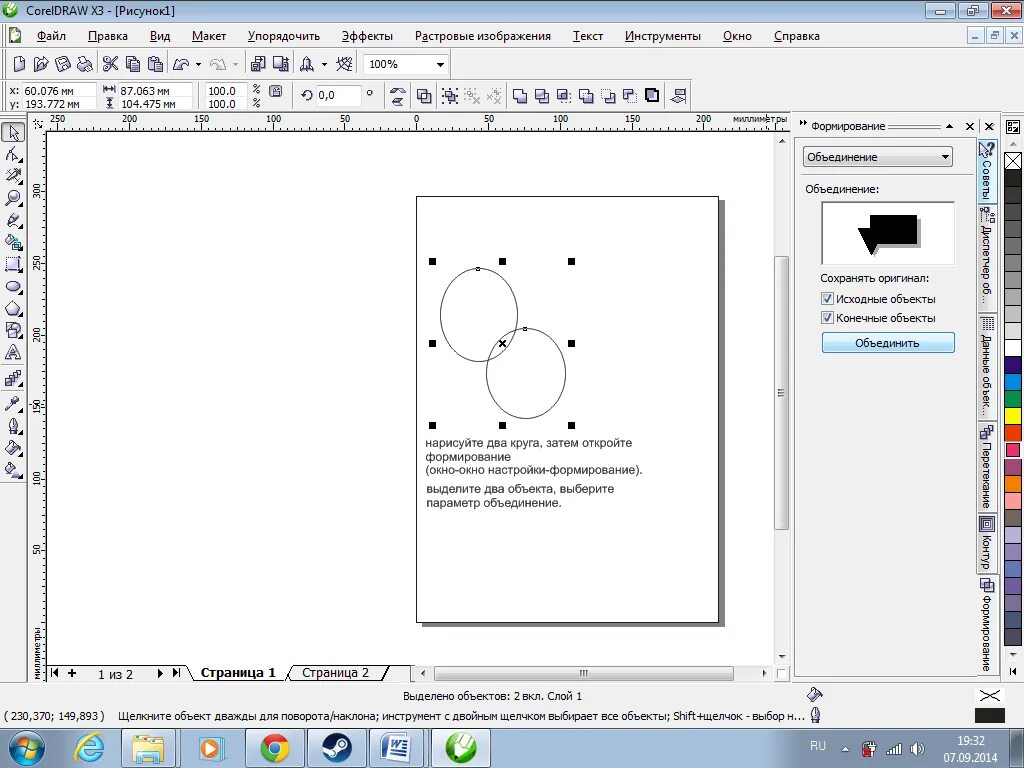
Task: Click the Export icon
Action: [x=281, y=63]
